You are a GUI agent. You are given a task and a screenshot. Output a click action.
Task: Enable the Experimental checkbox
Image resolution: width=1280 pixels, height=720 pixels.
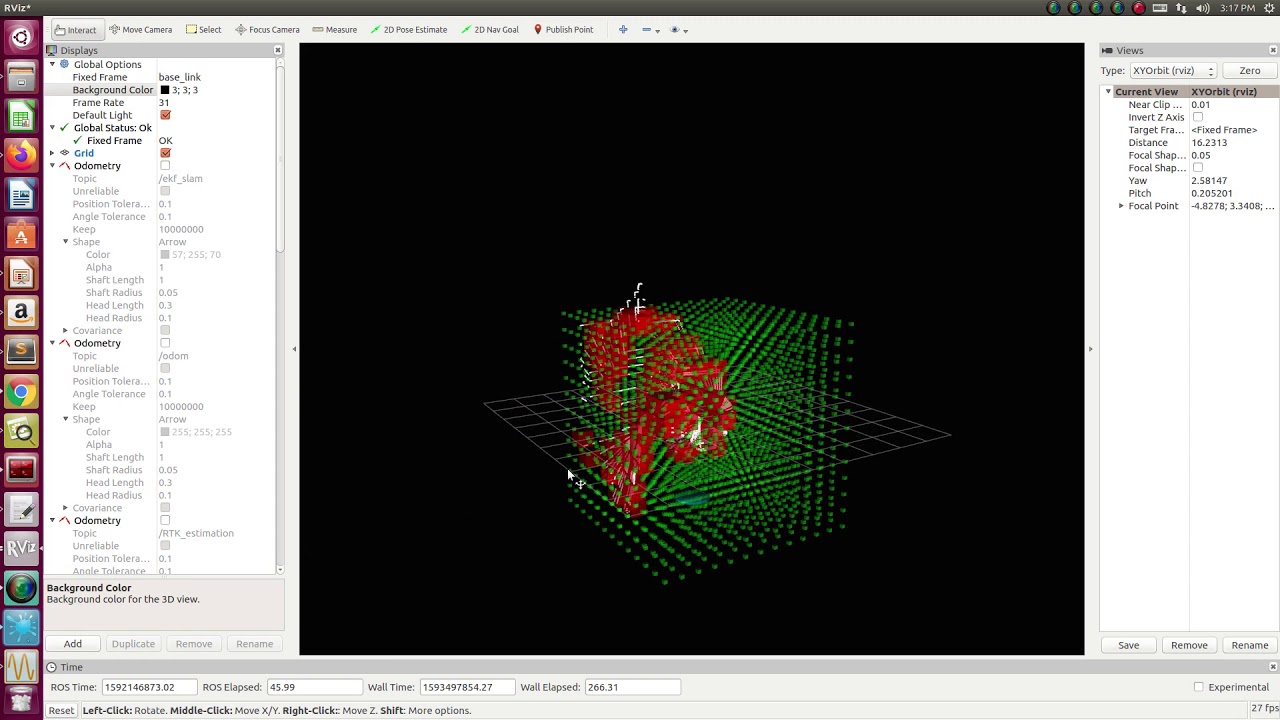(x=1198, y=687)
